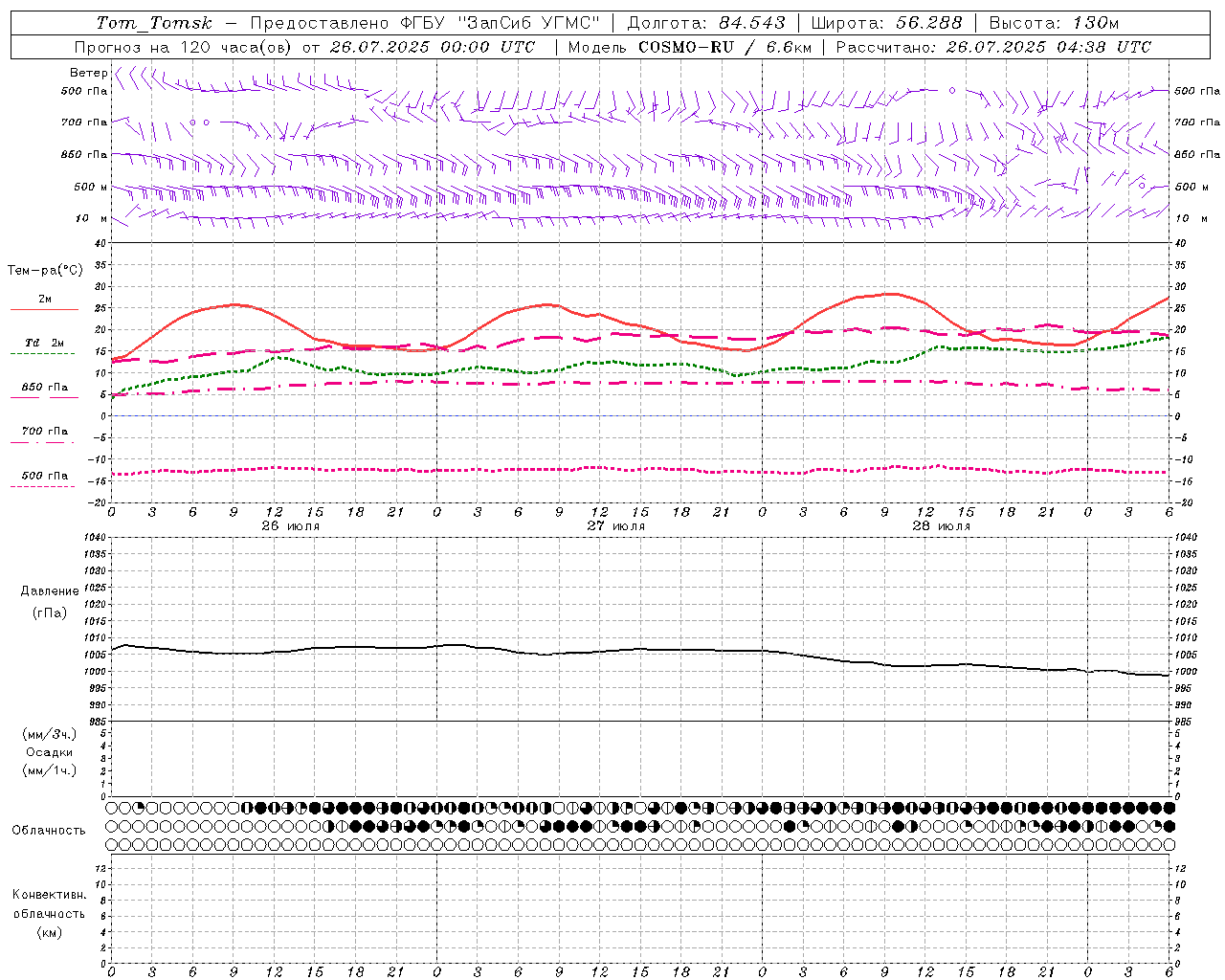
Task: Click the dotted '500 гПа' temperature legend entry
Action: click(x=45, y=476)
